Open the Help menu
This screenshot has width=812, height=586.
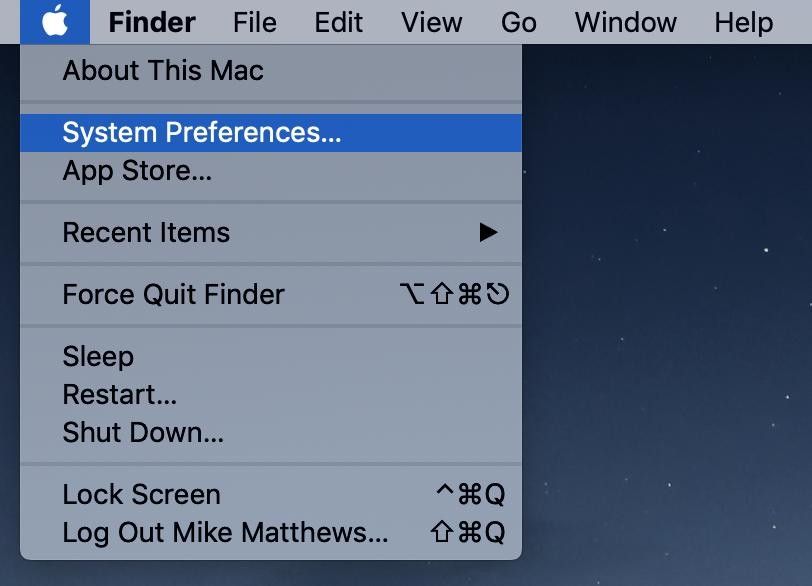click(x=743, y=22)
